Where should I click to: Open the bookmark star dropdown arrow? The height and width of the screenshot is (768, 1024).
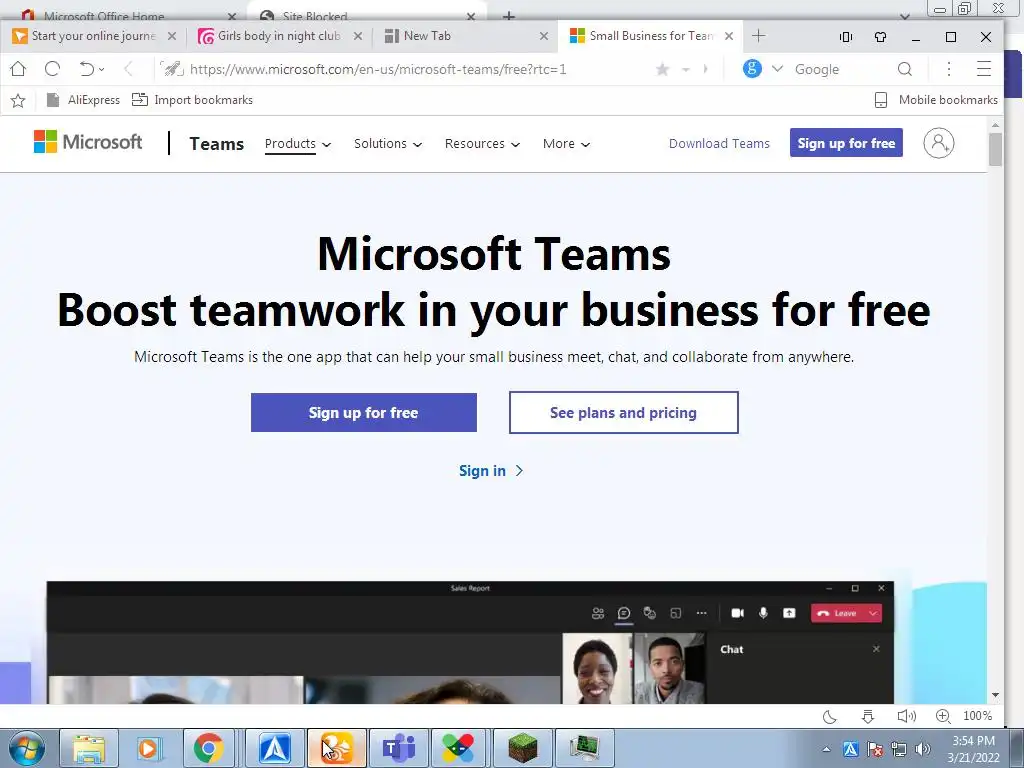click(686, 69)
